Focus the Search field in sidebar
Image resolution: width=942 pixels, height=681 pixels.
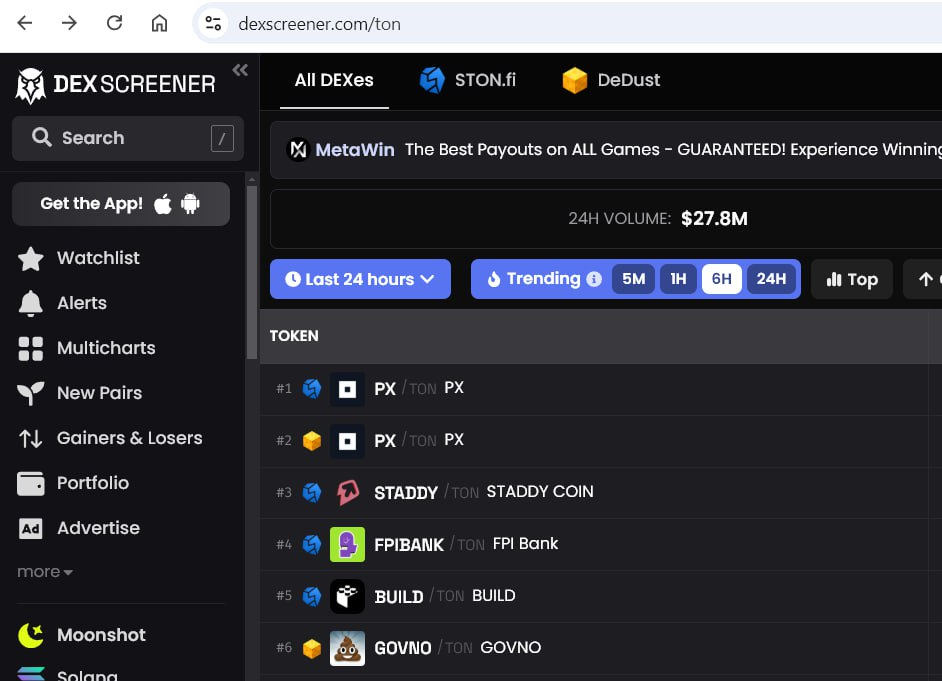click(x=128, y=138)
